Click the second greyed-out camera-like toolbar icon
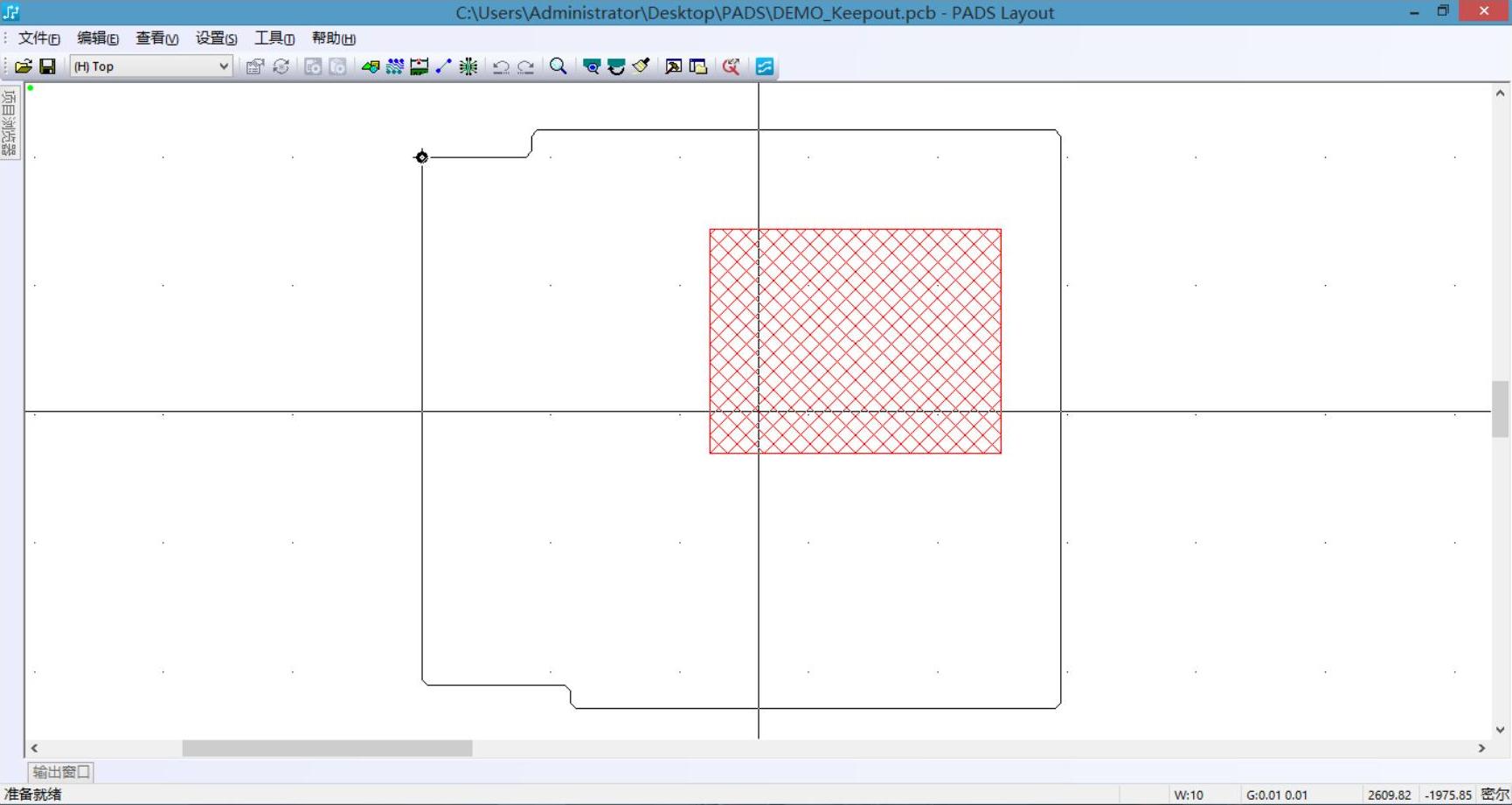Viewport: 1512px width, 805px height. (337, 66)
